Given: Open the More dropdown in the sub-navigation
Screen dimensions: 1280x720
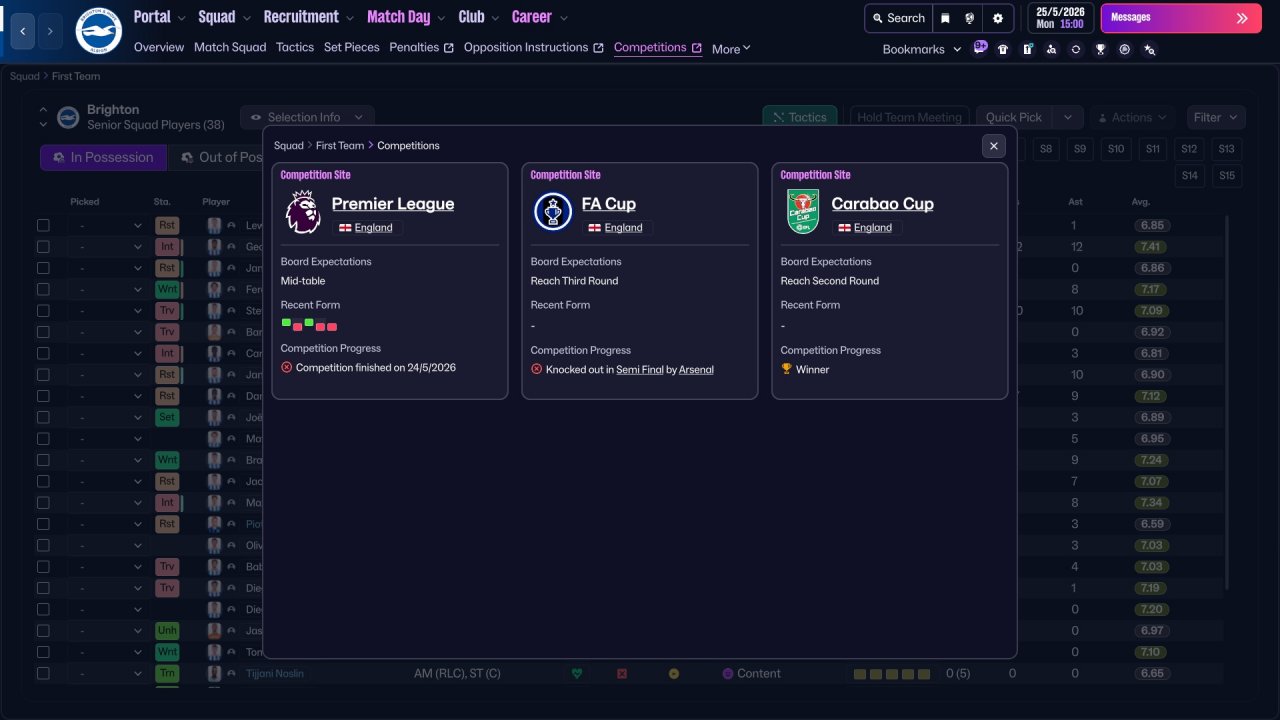Looking at the screenshot, I should 731,49.
